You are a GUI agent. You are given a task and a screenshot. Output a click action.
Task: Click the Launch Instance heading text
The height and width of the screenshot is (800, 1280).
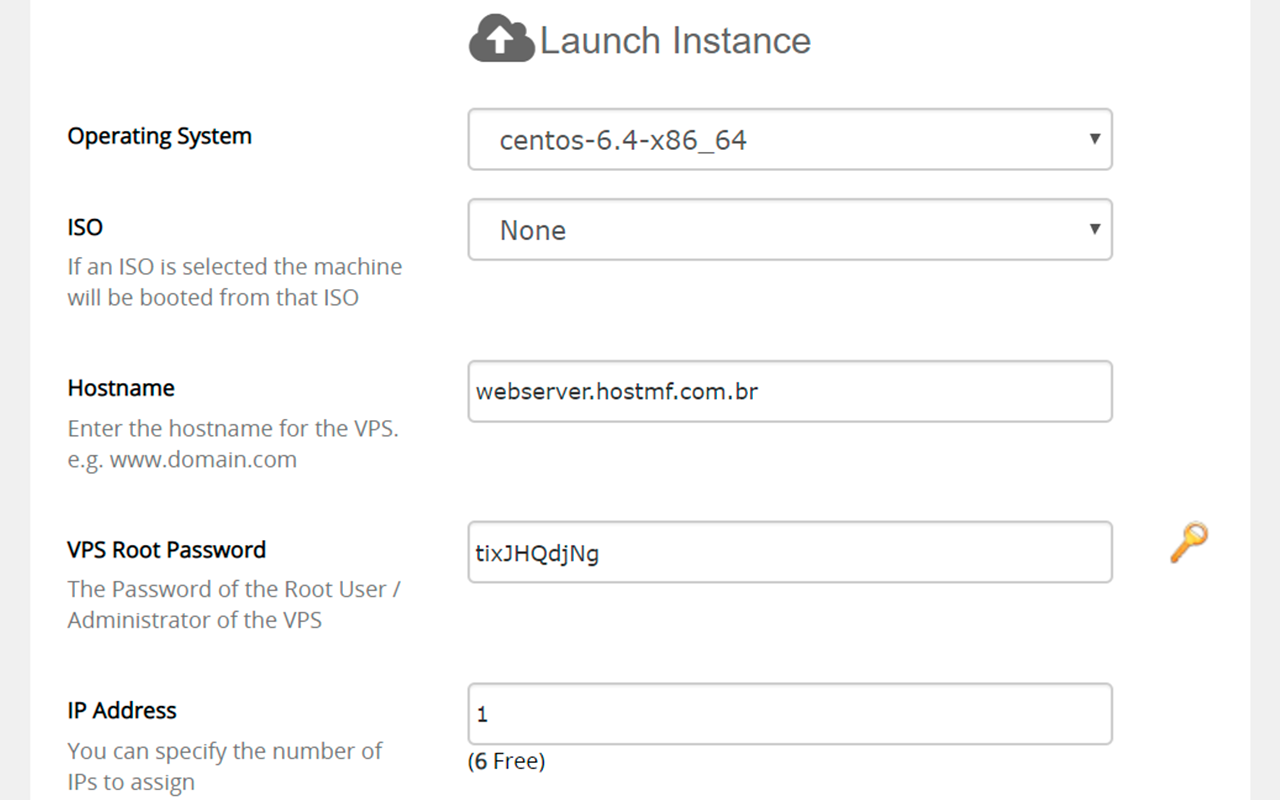point(675,41)
